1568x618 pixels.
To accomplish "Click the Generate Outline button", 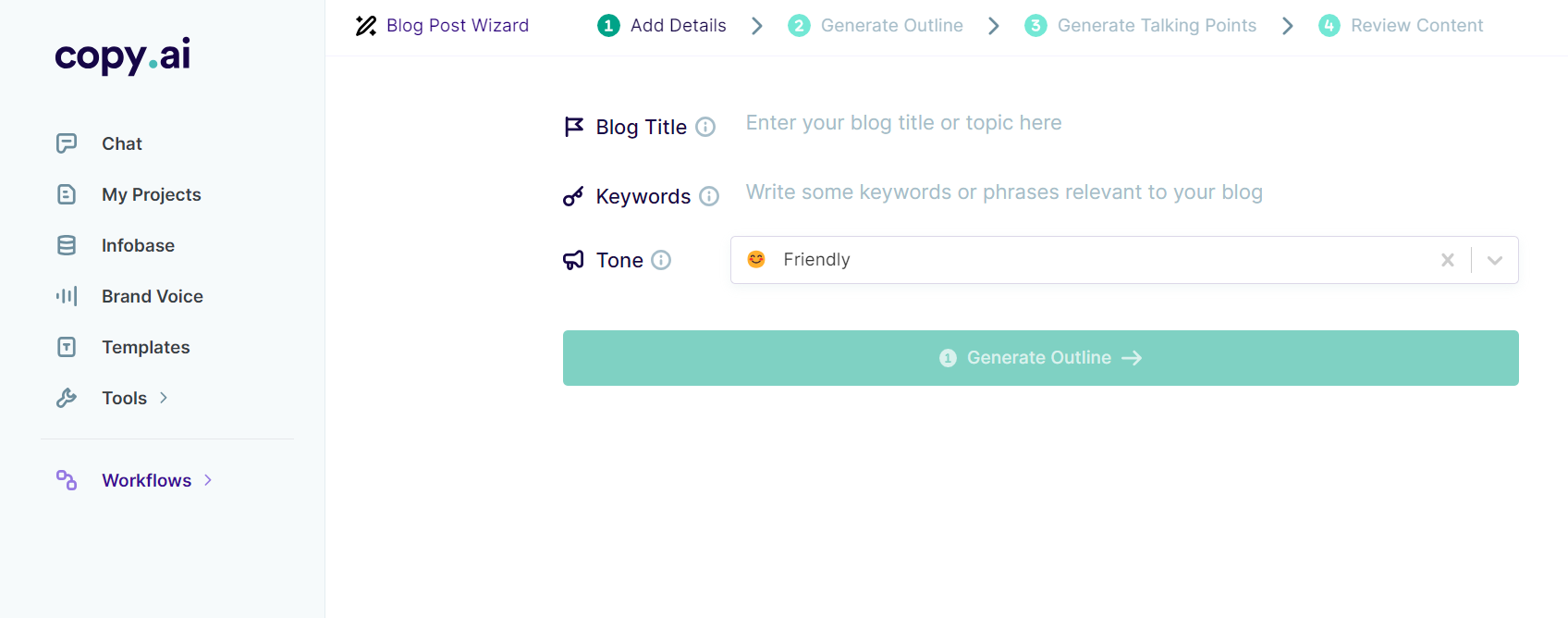I will coord(1040,358).
